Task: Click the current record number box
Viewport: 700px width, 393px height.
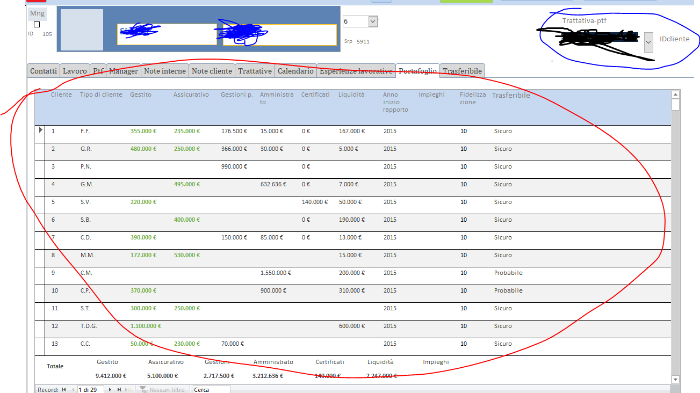Action: tap(90, 389)
